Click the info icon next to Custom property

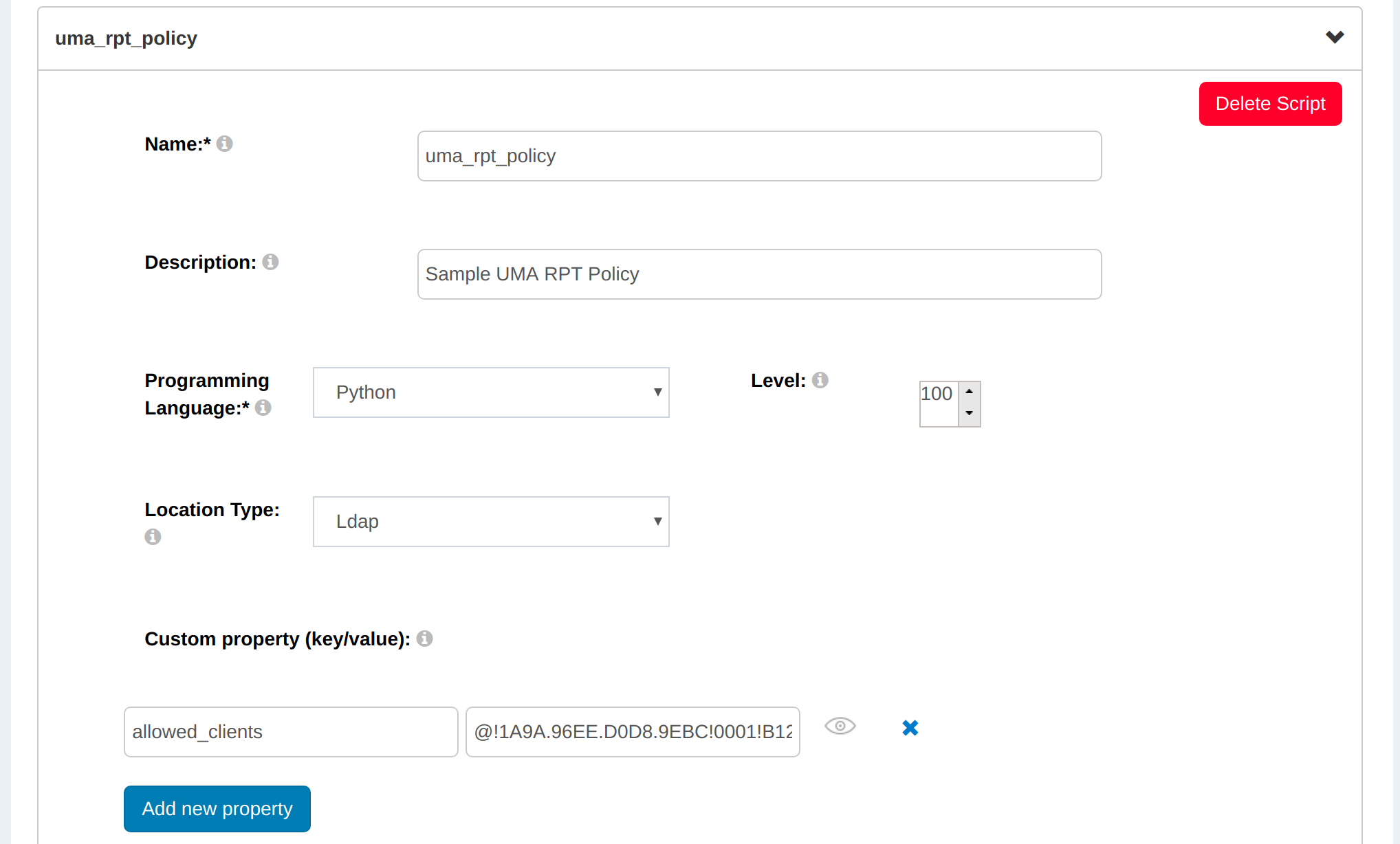(x=425, y=638)
